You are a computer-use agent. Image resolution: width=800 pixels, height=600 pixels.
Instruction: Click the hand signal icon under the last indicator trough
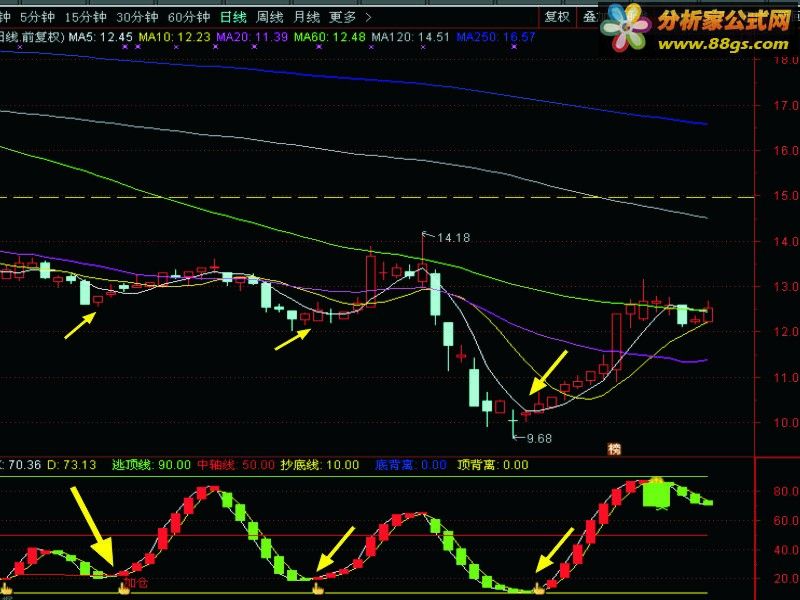[539, 589]
